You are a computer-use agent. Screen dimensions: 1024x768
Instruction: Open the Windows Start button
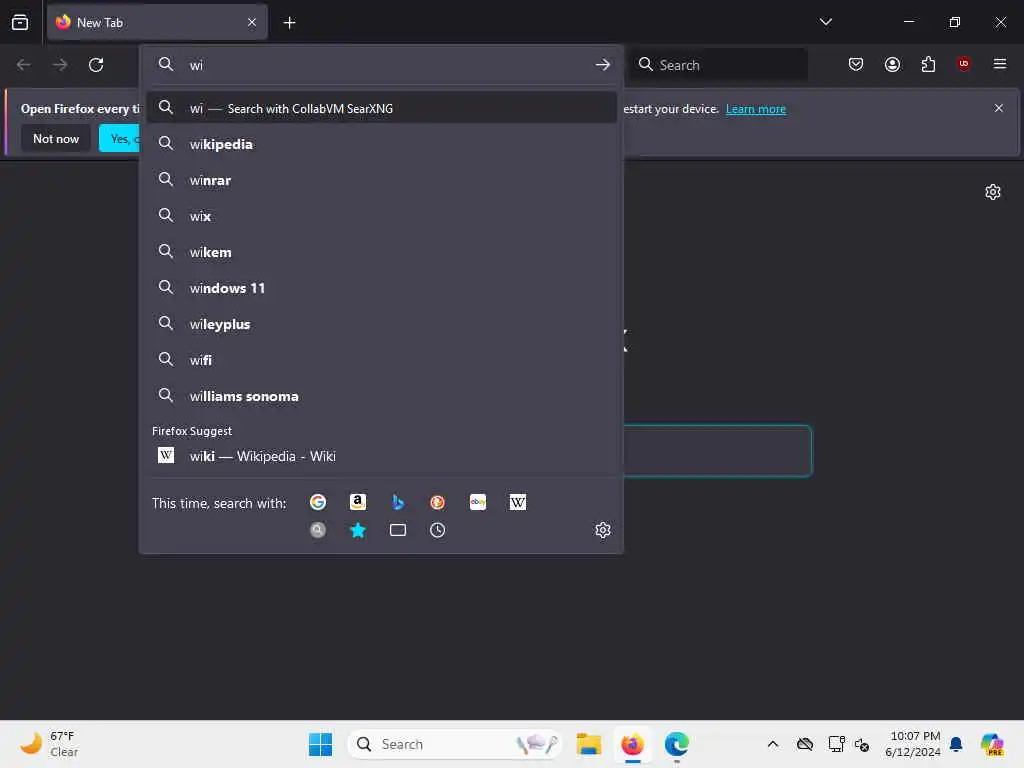pyautogui.click(x=320, y=744)
